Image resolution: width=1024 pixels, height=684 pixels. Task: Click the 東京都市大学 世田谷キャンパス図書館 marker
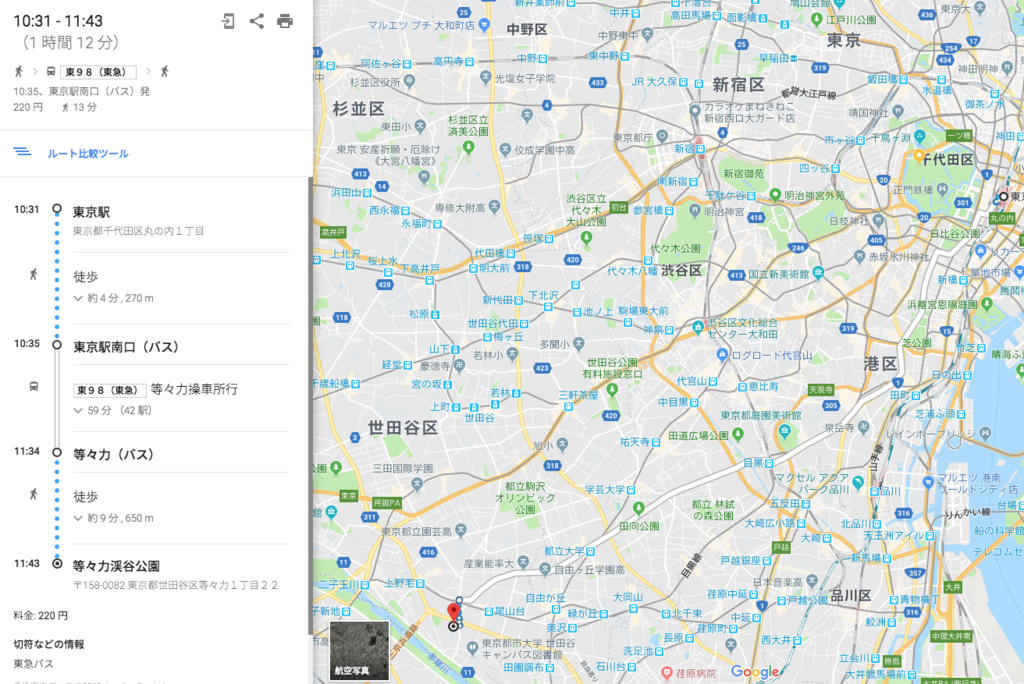(472, 647)
